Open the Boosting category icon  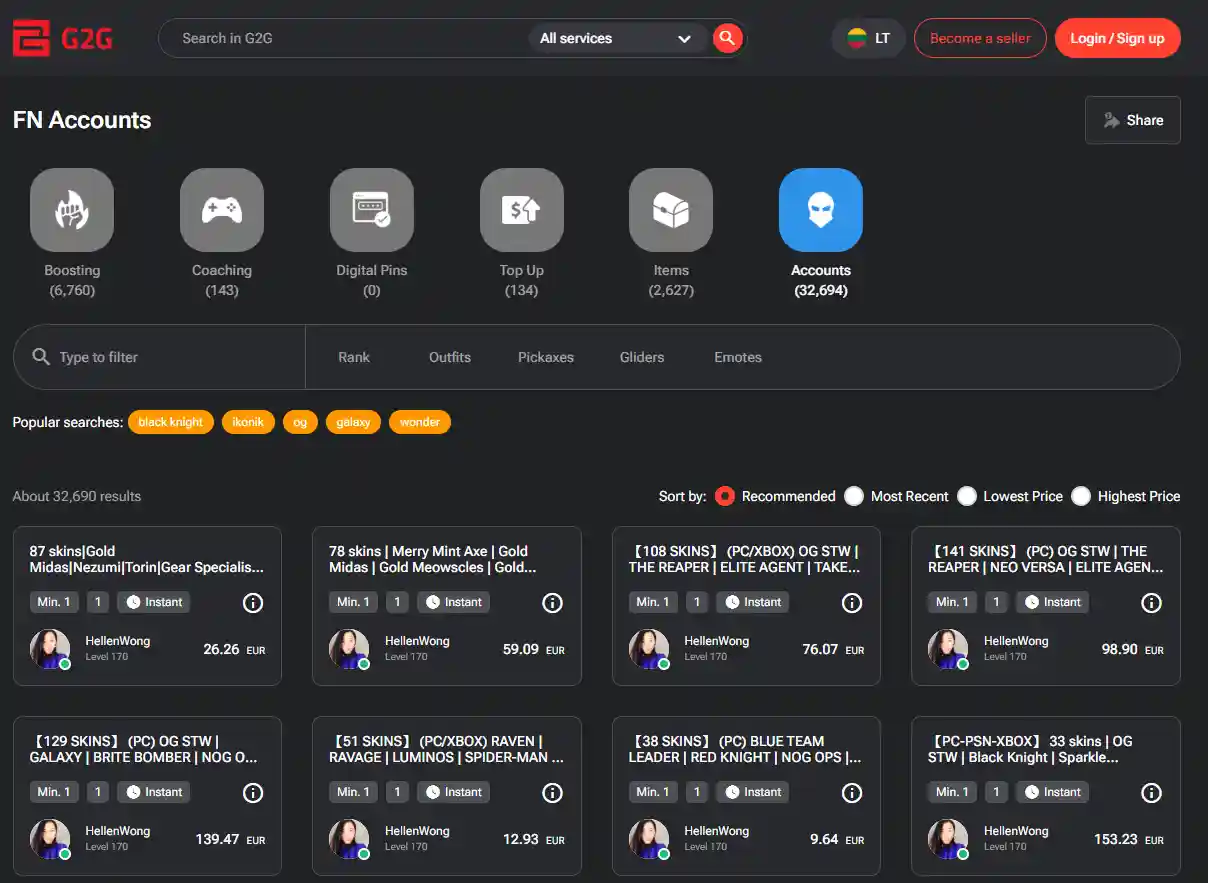point(72,210)
